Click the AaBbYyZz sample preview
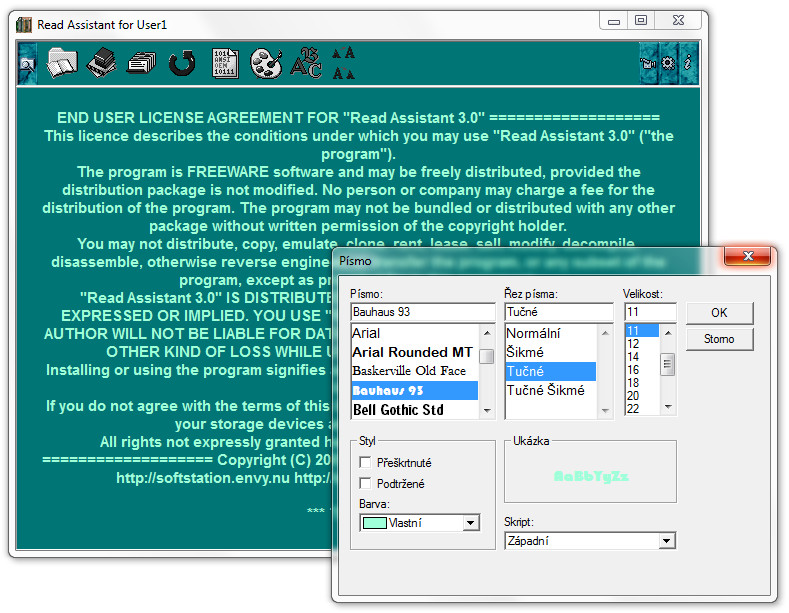This screenshot has height=613, width=789. (x=591, y=476)
